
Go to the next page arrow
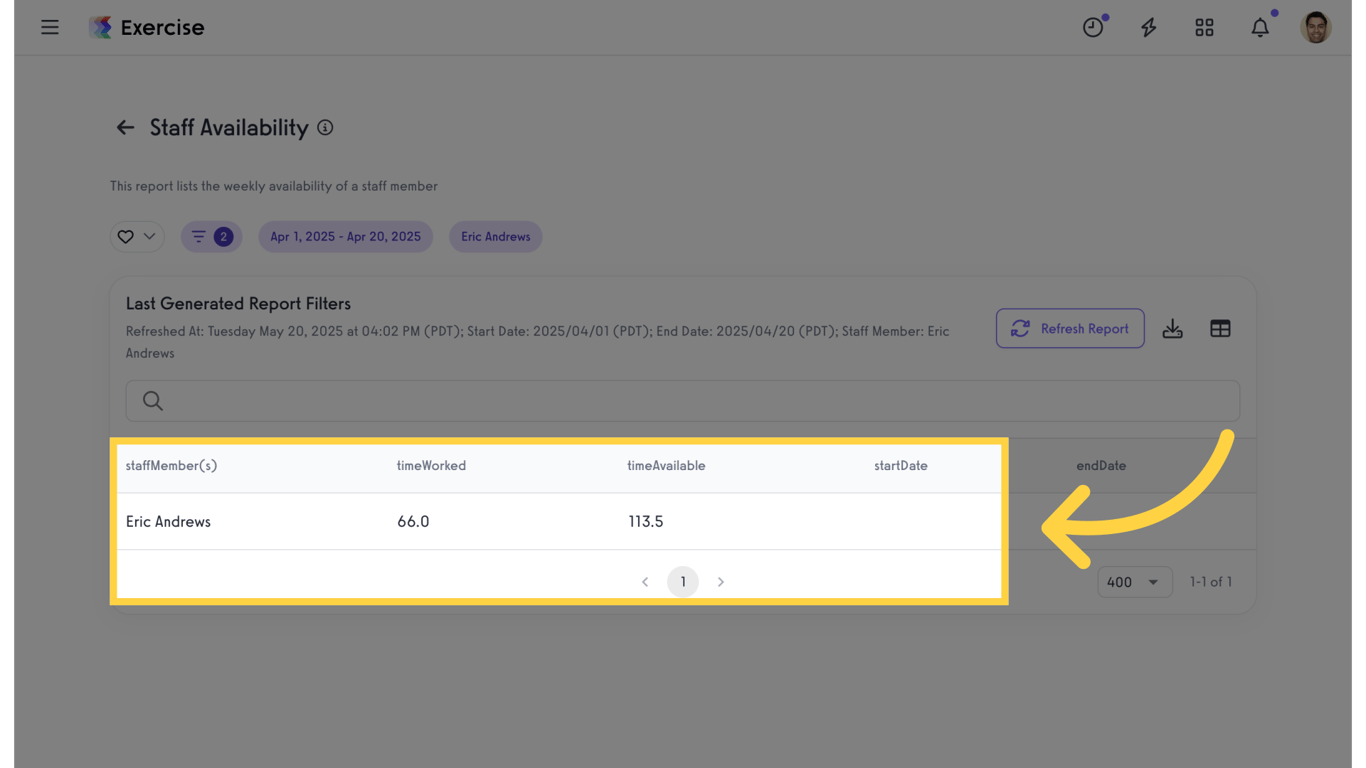coord(721,582)
